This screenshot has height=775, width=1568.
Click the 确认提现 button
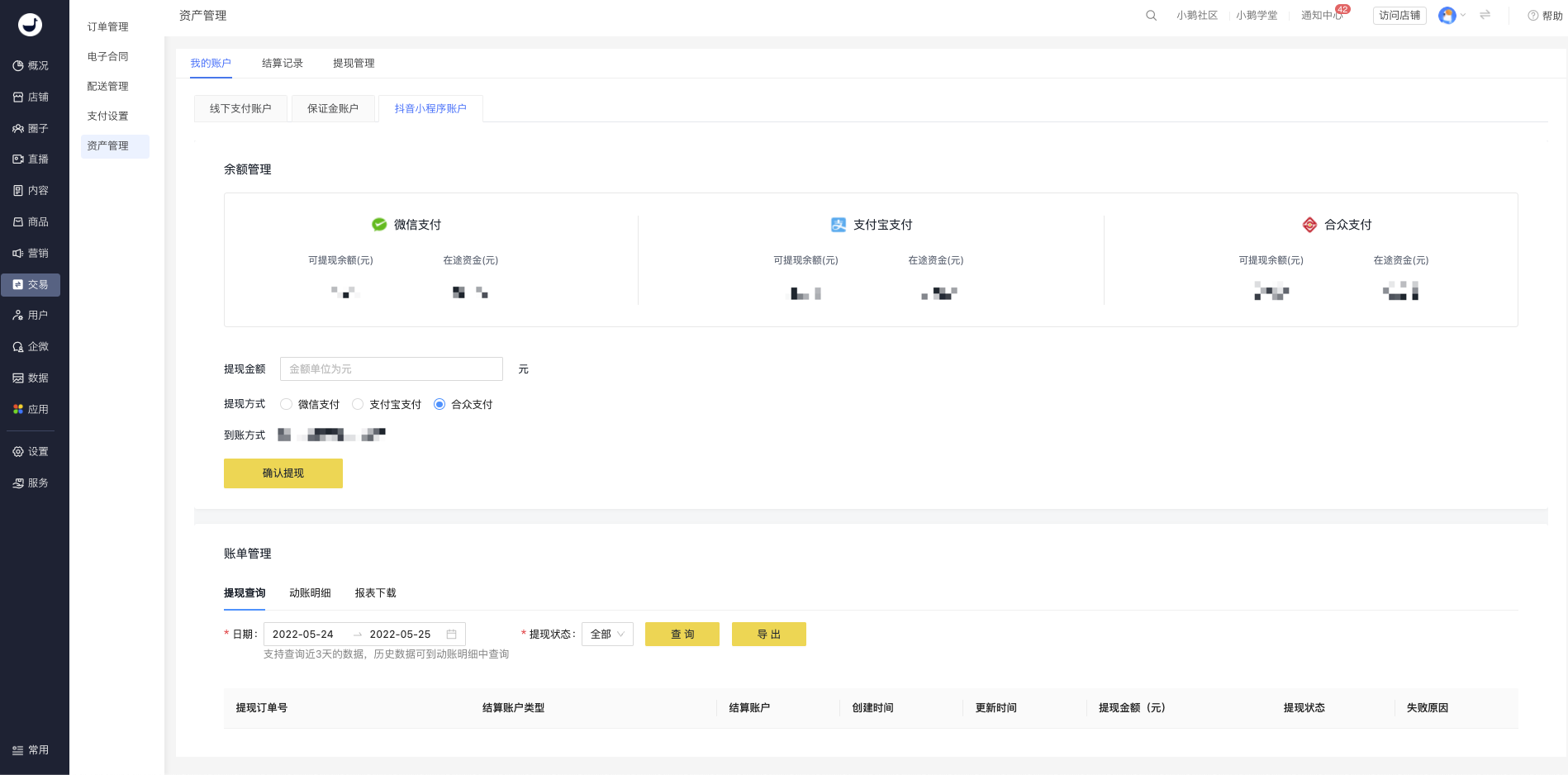(283, 473)
